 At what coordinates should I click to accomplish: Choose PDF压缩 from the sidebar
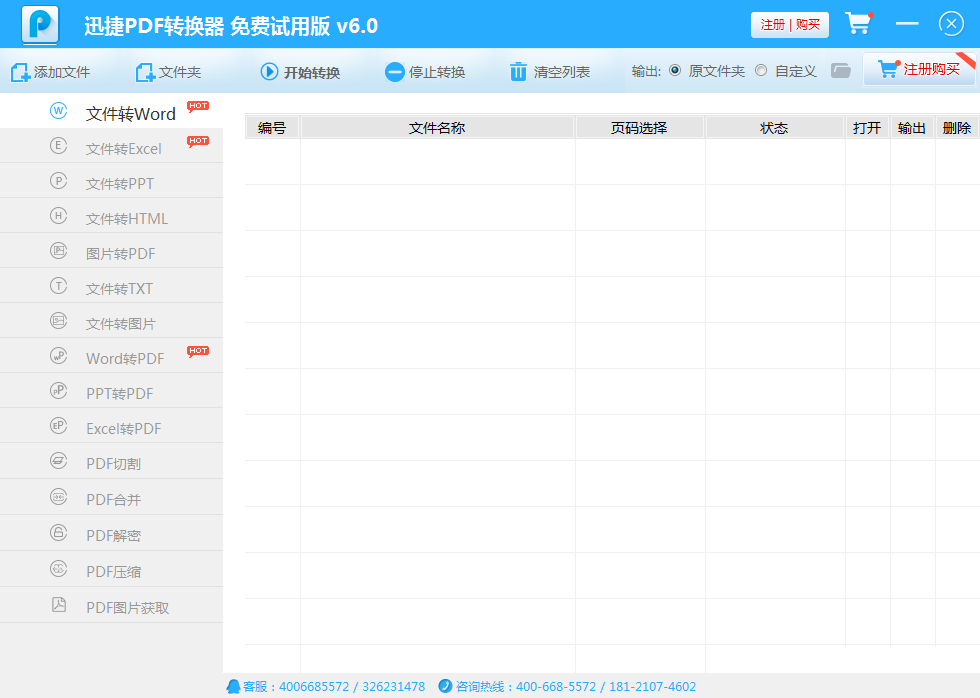point(113,572)
